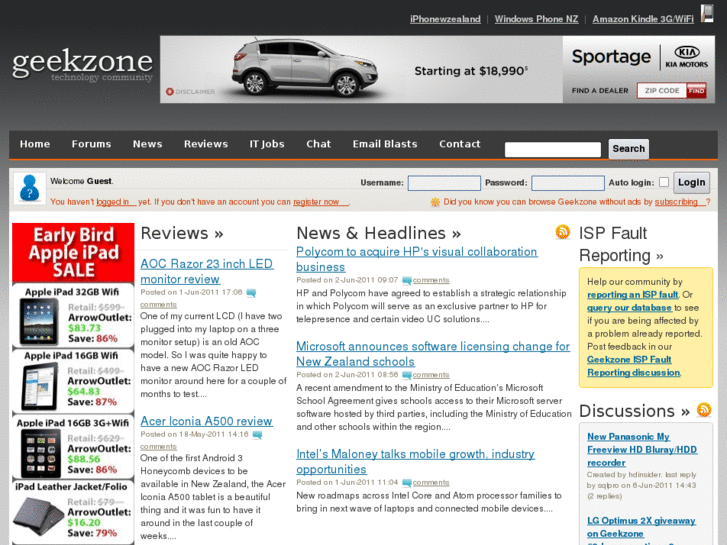Click the News & Headlines » heading
The height and width of the screenshot is (545, 727).
(379, 233)
